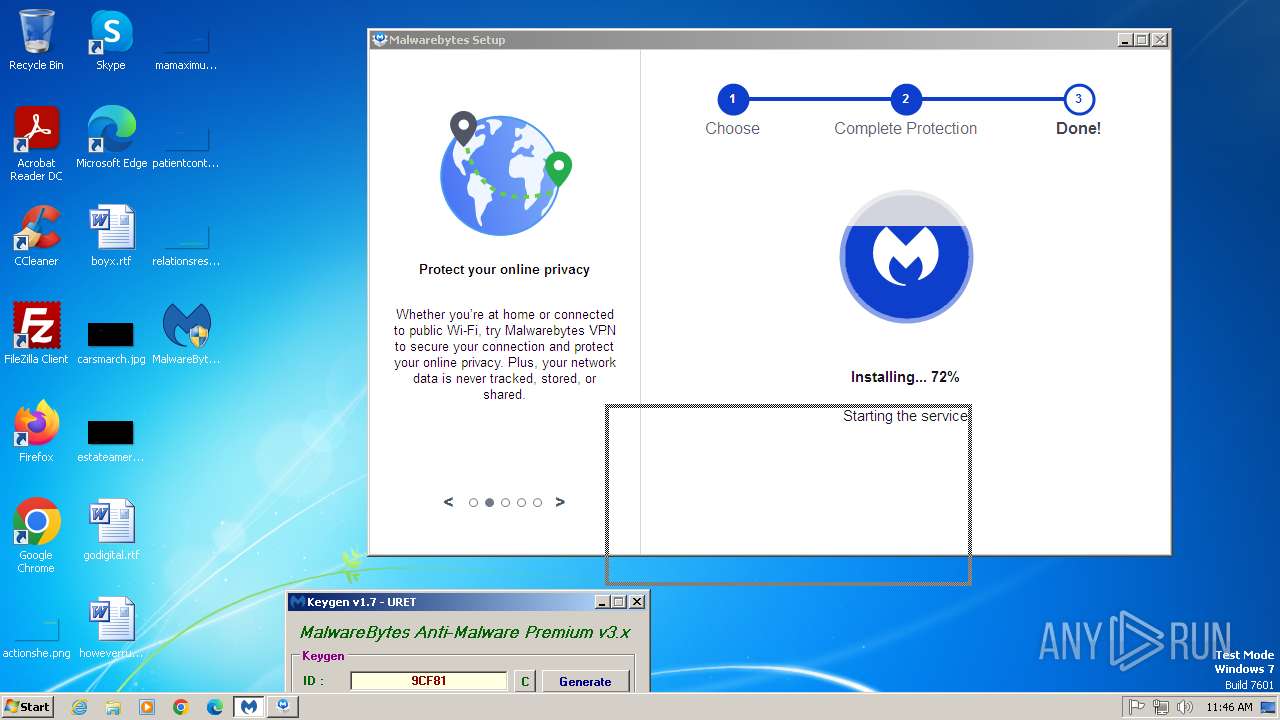Viewport: 1280px width, 720px height.
Task: Click the C copy button in Keygen
Action: [525, 681]
